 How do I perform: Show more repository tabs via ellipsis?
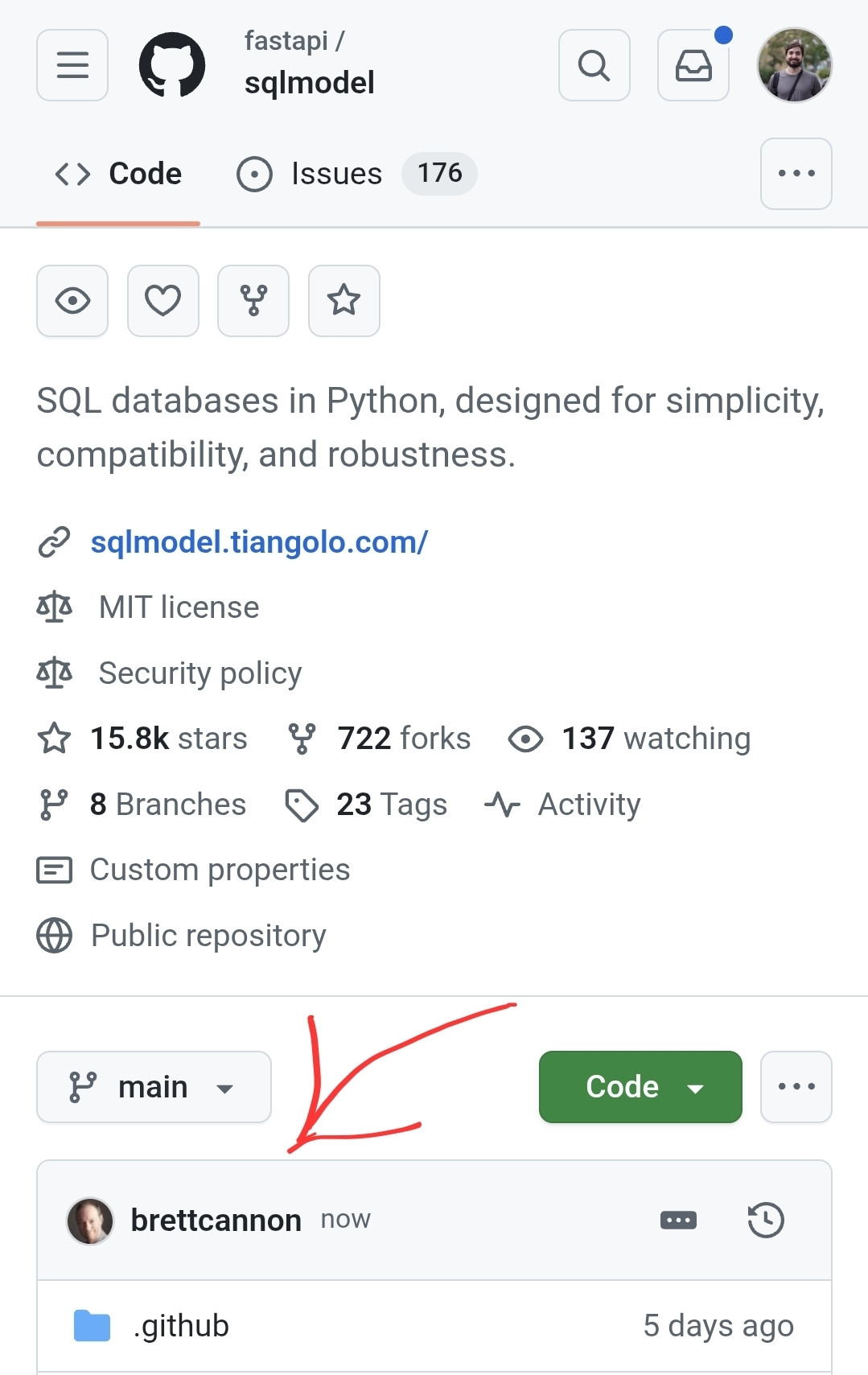coord(796,174)
